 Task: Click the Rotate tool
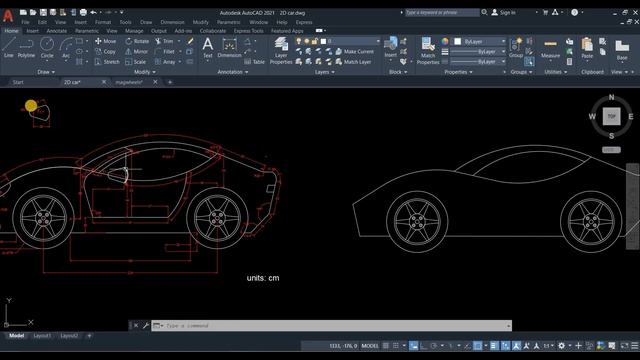coord(137,41)
